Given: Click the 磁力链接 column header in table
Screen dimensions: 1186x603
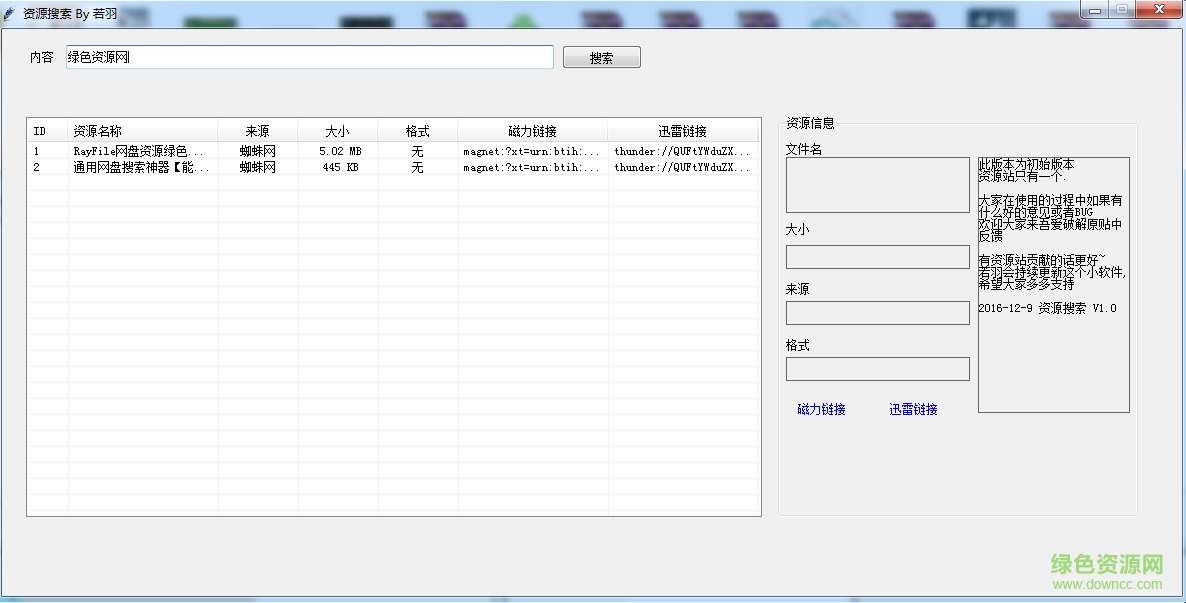Looking at the screenshot, I should tap(532, 131).
